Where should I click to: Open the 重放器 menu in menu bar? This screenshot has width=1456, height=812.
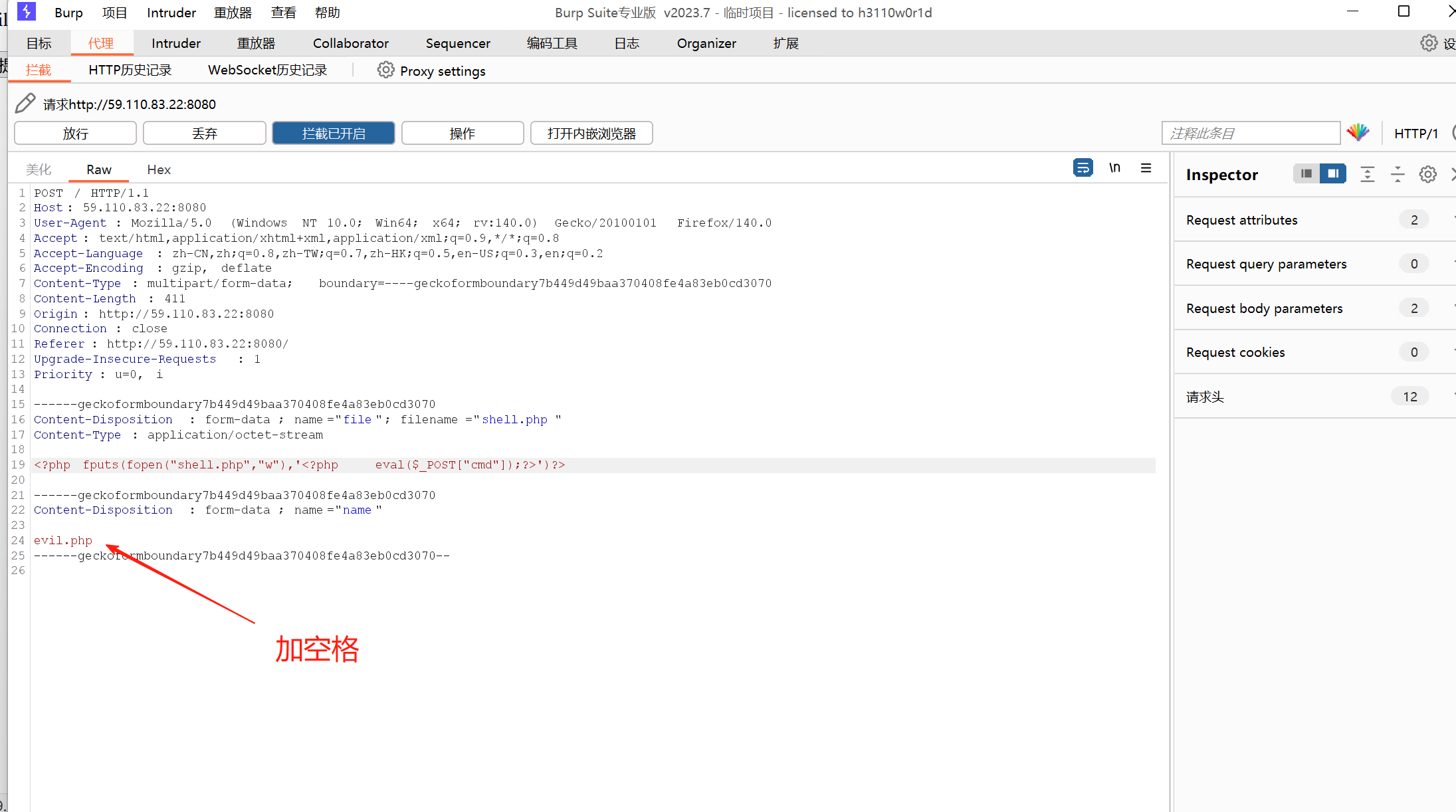(233, 13)
